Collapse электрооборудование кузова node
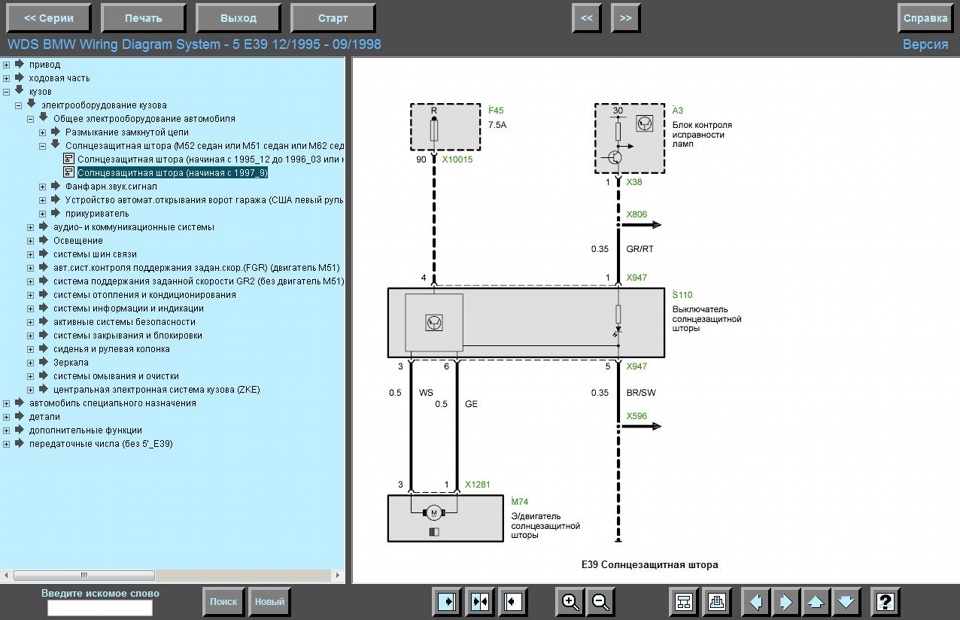 coord(18,105)
